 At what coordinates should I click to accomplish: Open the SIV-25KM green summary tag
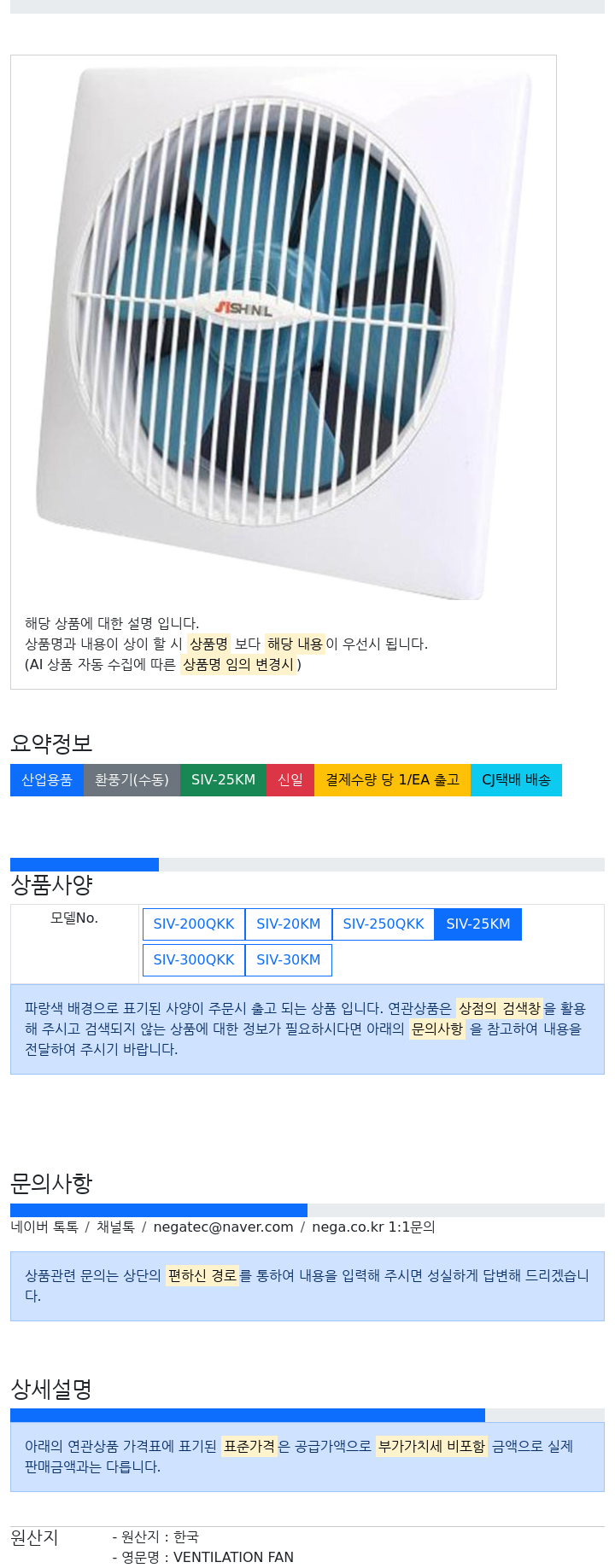(223, 780)
